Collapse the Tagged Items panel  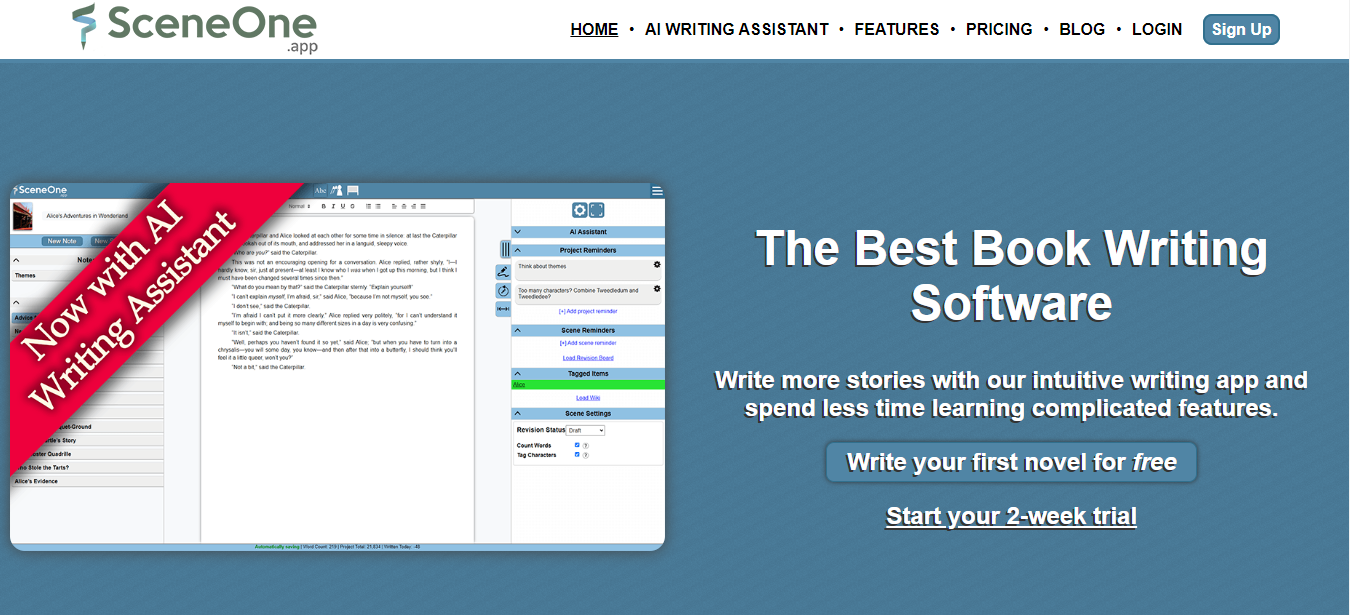coord(588,373)
